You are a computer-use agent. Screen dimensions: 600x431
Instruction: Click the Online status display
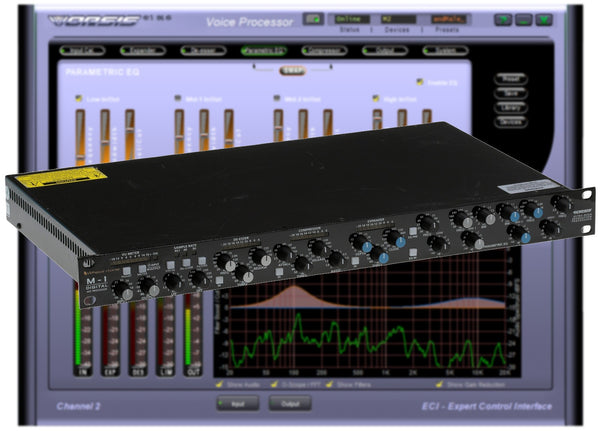[x=352, y=19]
